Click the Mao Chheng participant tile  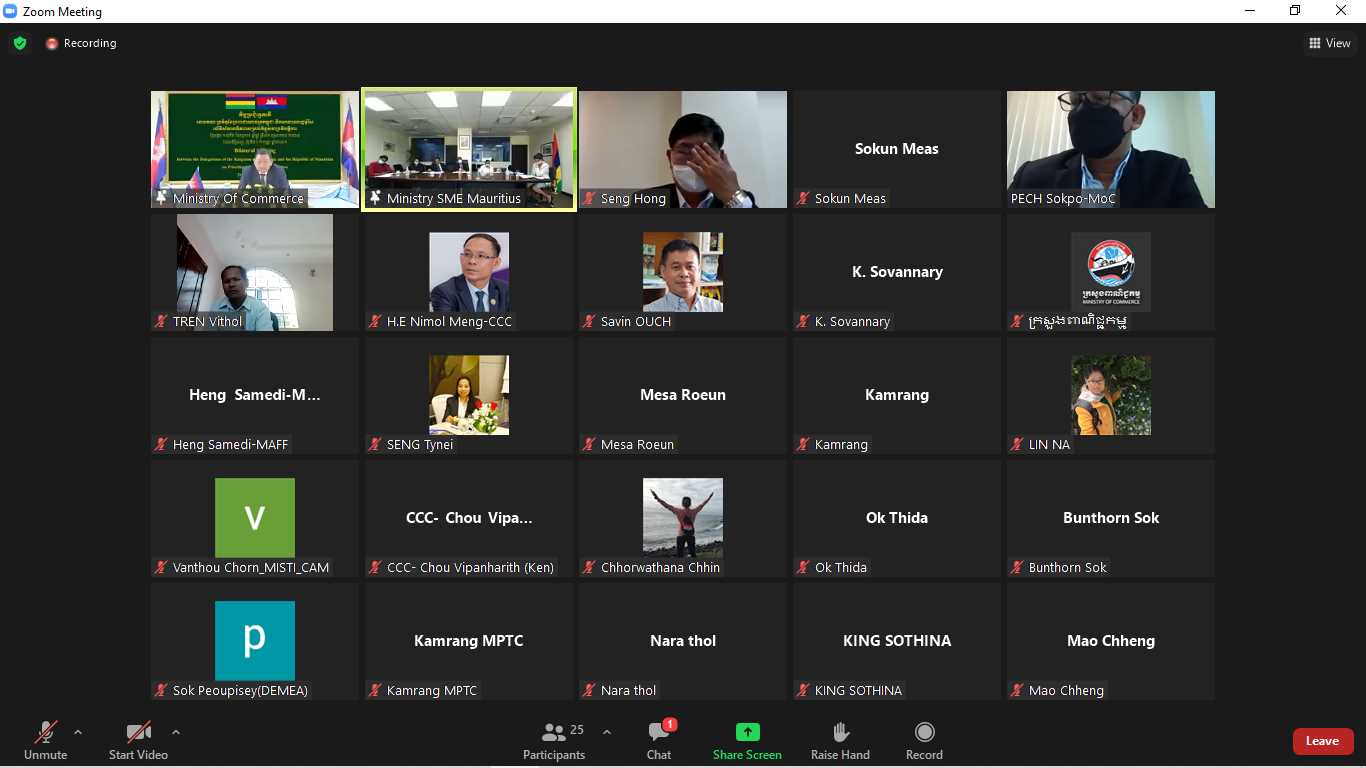click(x=1111, y=641)
